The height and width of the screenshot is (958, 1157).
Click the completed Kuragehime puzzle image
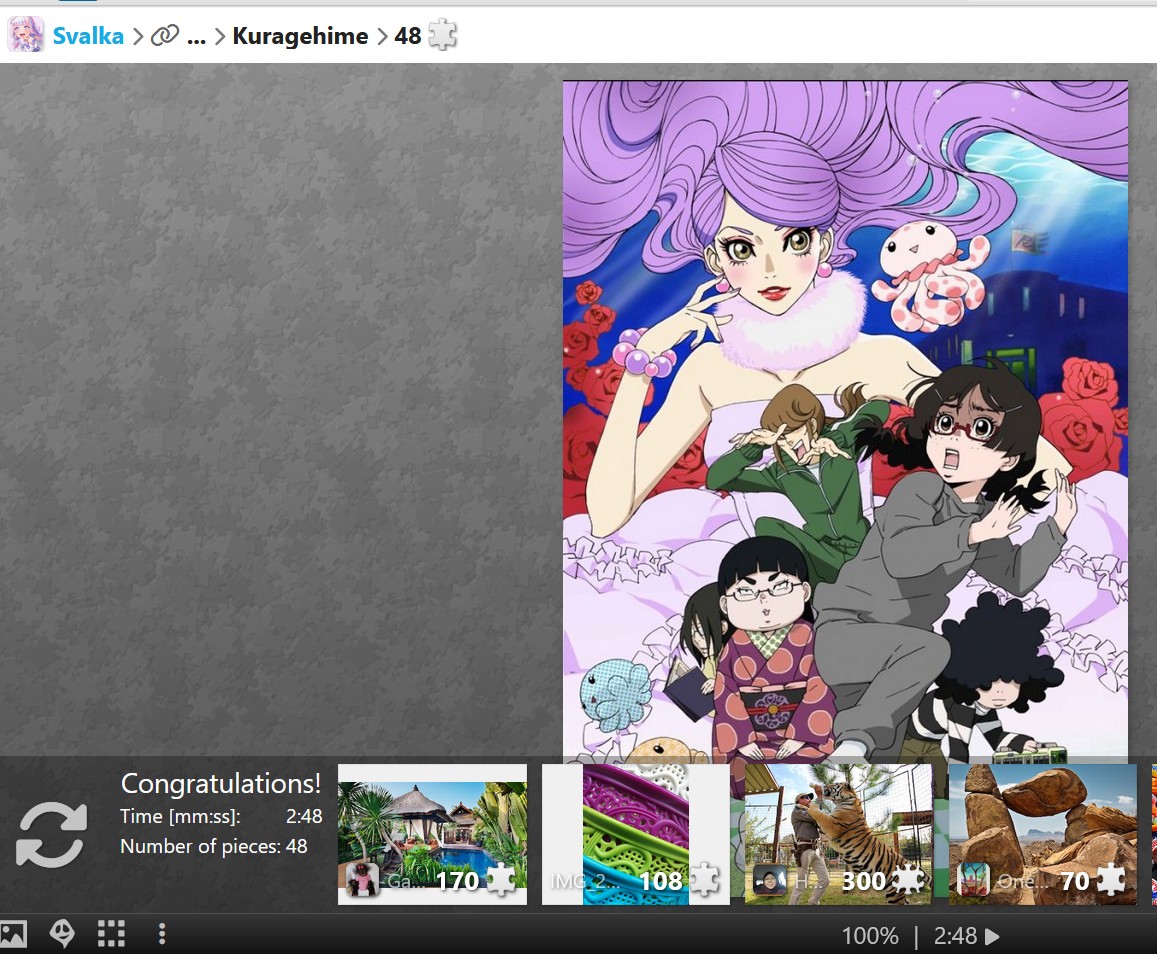pyautogui.click(x=846, y=421)
